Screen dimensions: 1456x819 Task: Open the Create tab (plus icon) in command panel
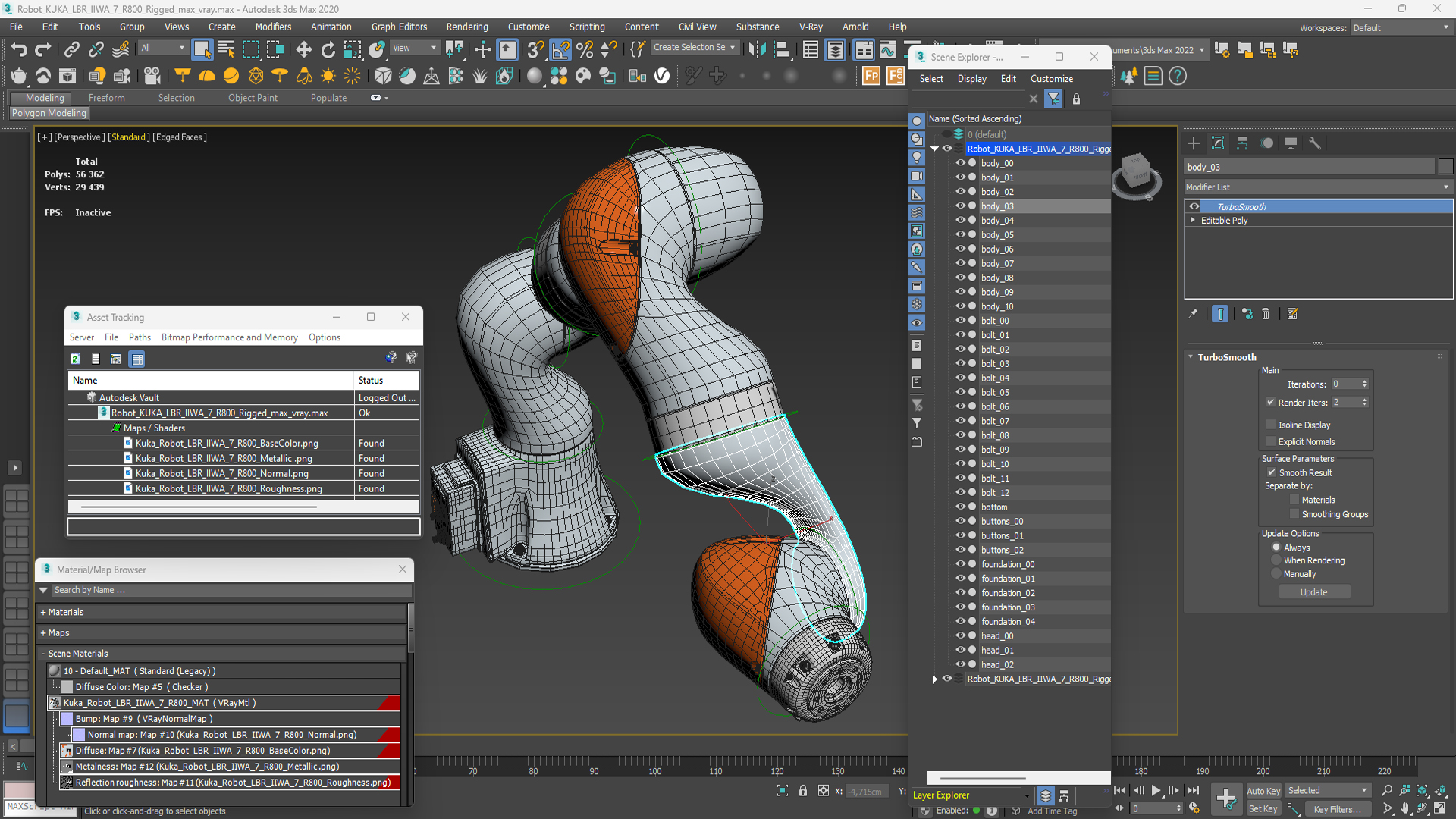tap(1194, 143)
